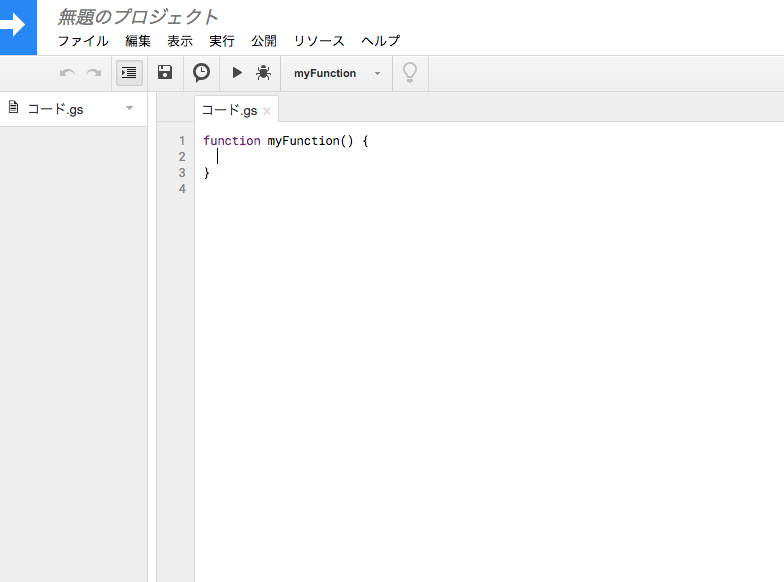Viewport: 784px width, 582px height.
Task: Open the 編集 menu
Action: (138, 41)
